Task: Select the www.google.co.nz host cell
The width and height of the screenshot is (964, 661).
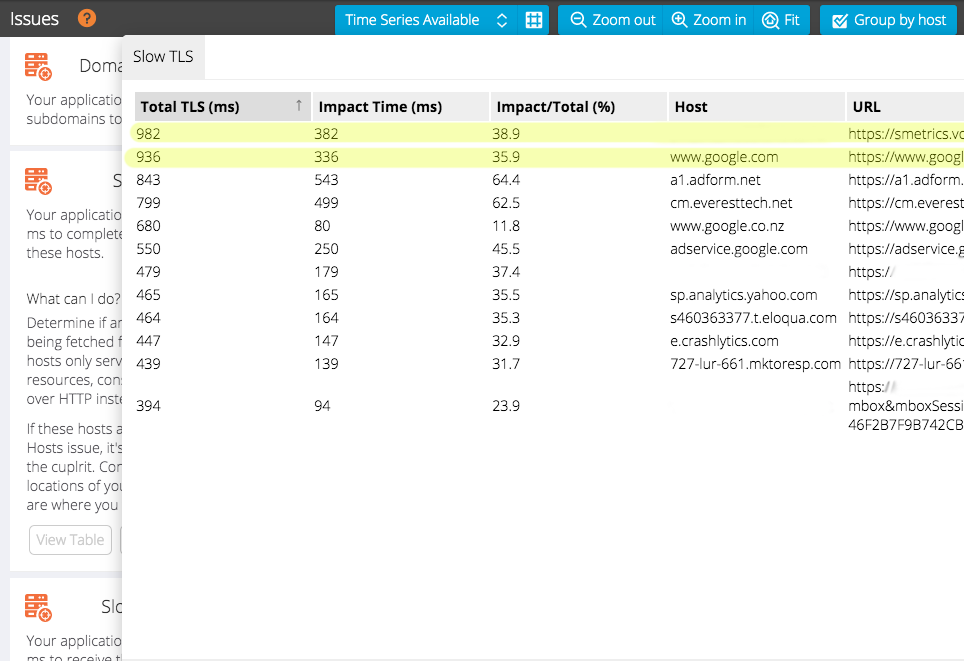Action: pyautogui.click(x=727, y=226)
